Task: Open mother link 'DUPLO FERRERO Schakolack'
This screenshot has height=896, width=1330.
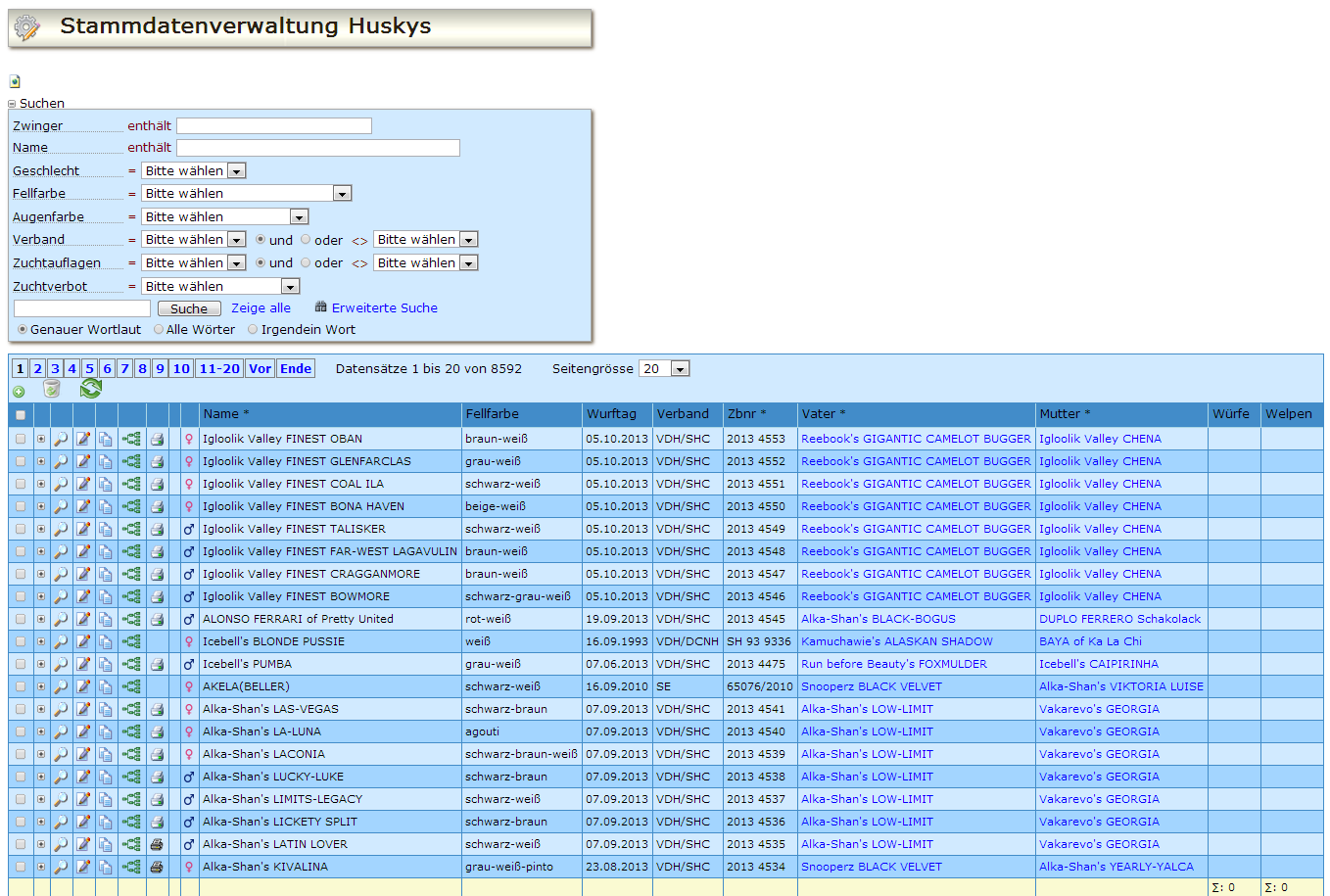Action: tap(1119, 619)
